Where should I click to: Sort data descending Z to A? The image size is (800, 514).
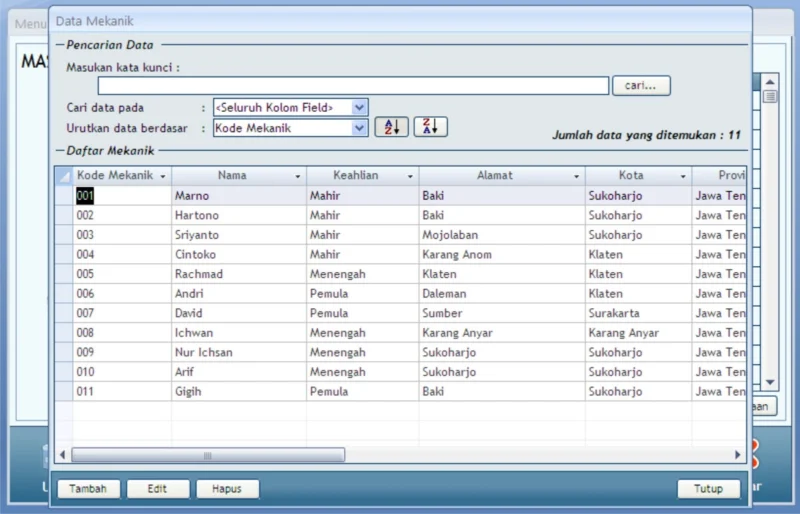[430, 127]
